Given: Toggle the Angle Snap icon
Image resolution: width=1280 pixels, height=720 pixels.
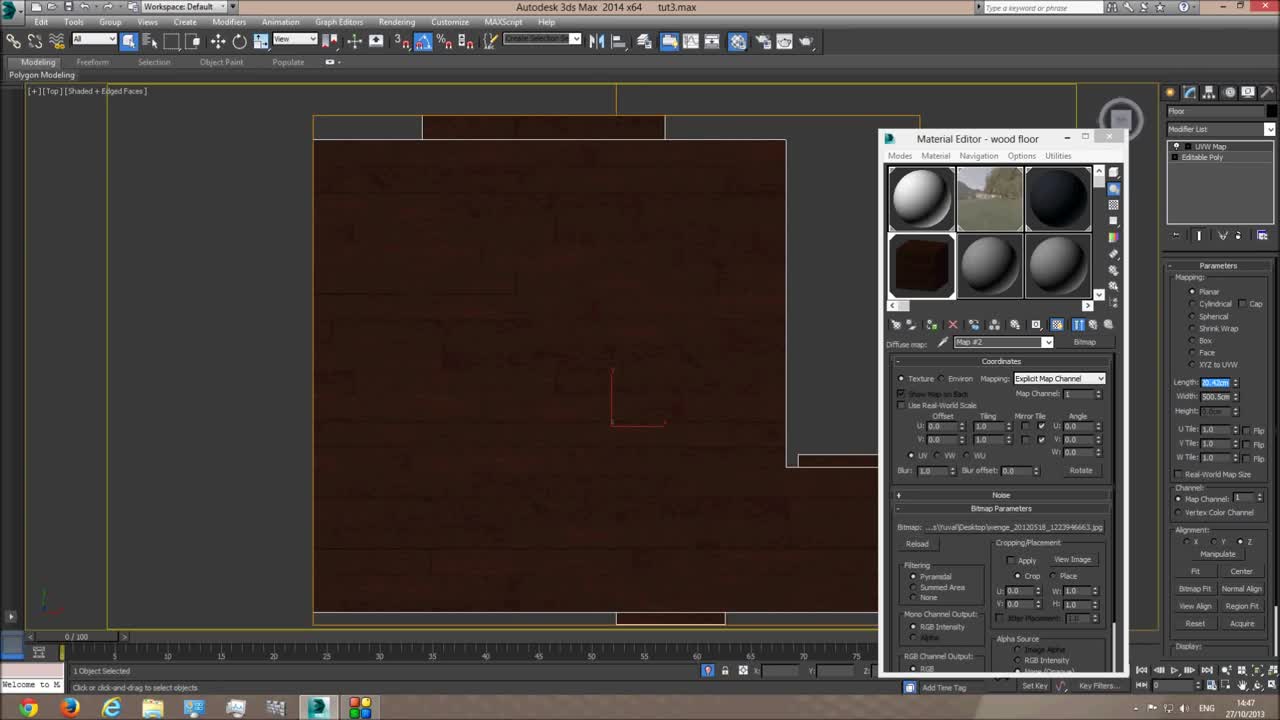Looking at the screenshot, I should (422, 41).
